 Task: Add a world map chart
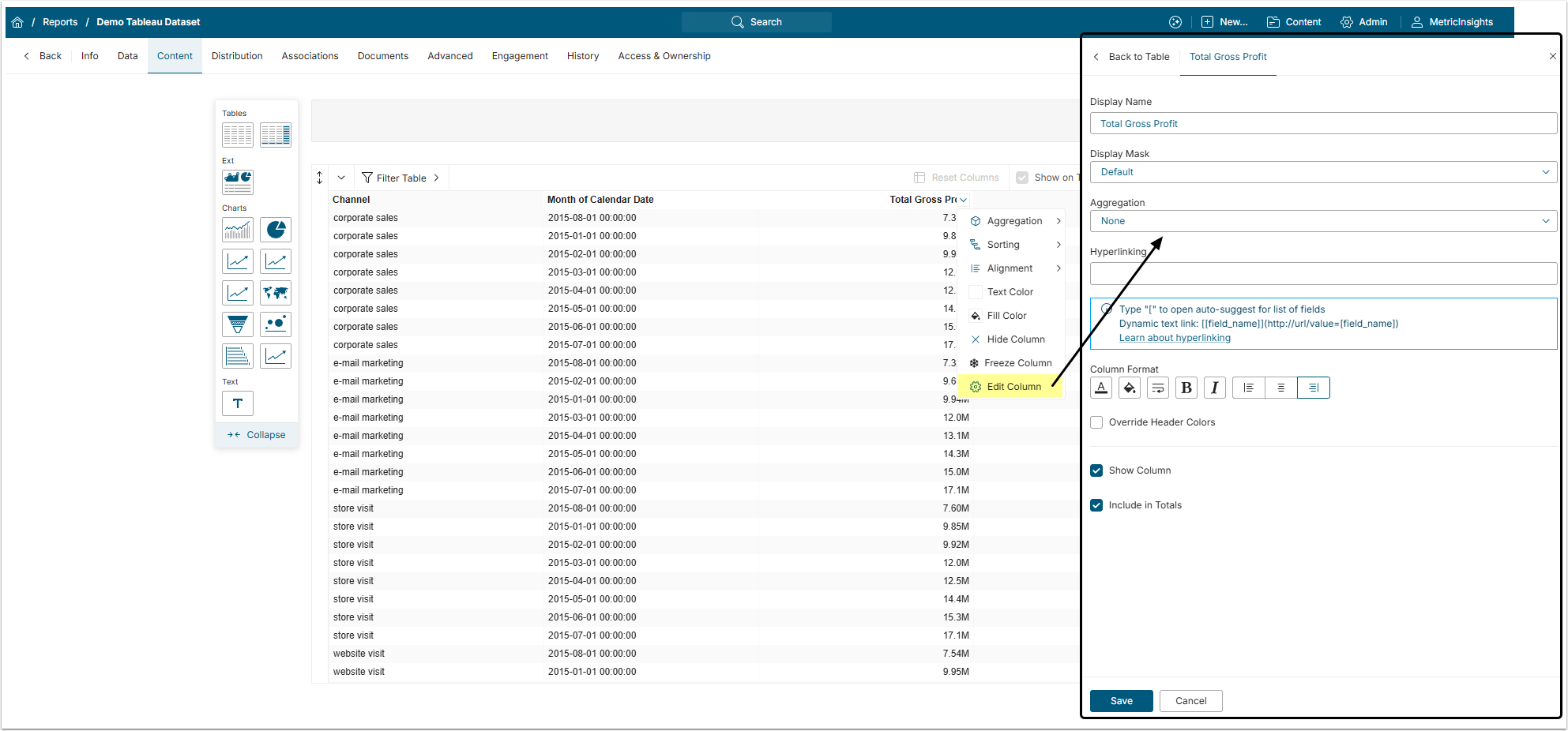point(276,293)
